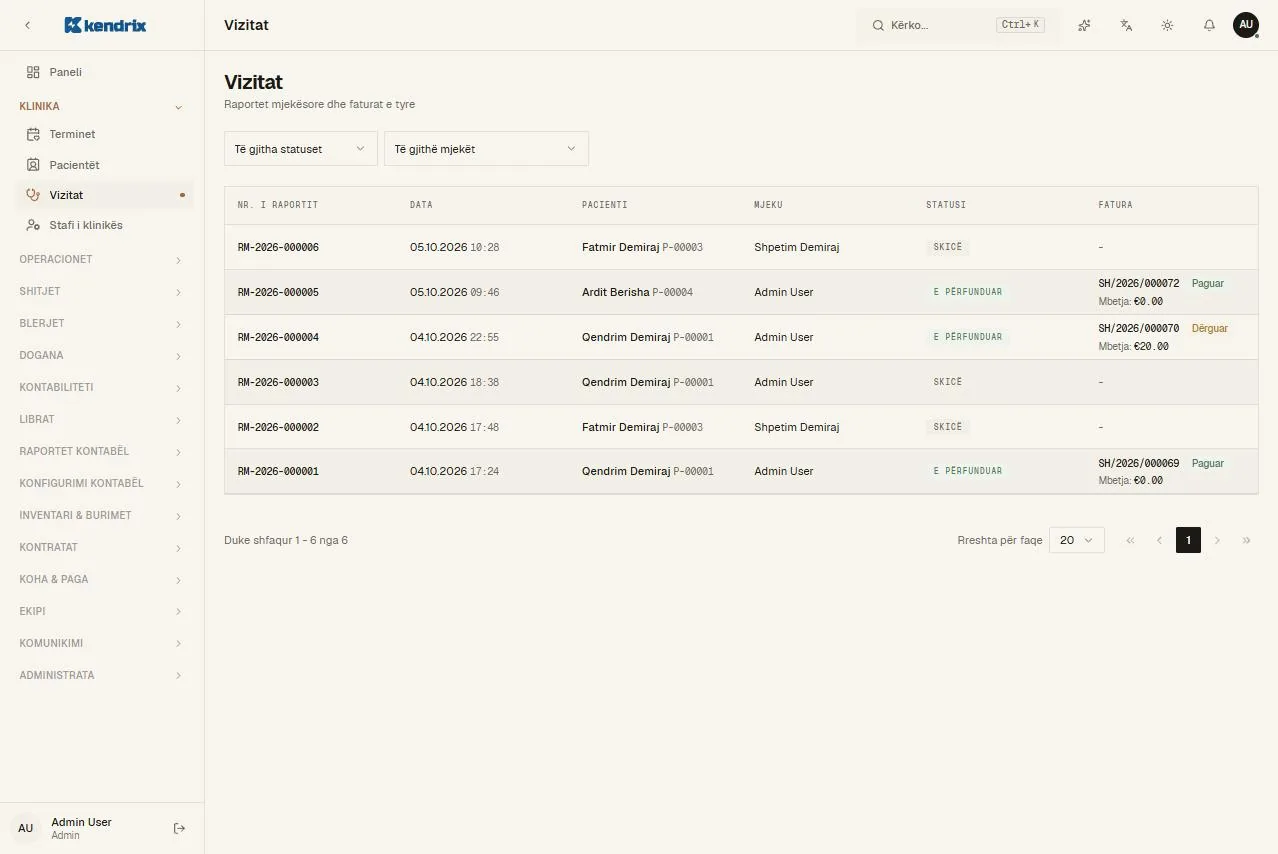Open the Stafi i klinikës menu item
The image size is (1278, 854).
[x=104, y=225]
